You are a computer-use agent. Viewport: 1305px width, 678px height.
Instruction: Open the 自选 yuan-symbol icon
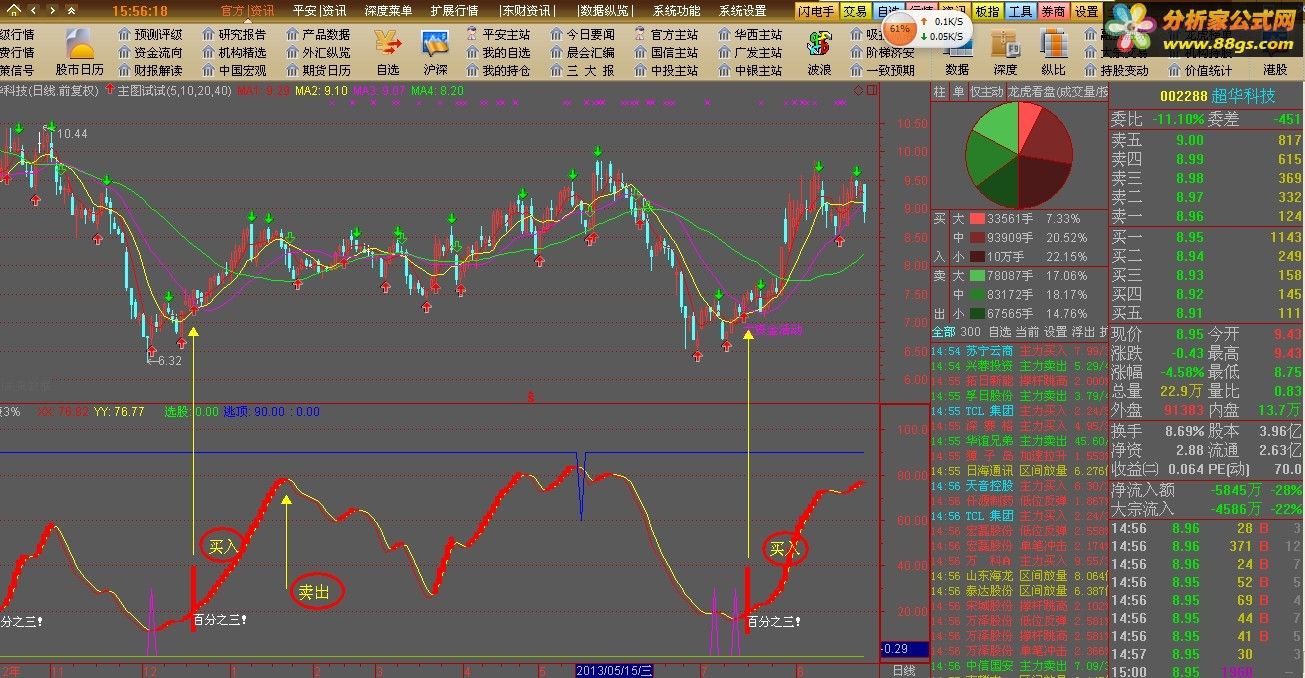coord(388,52)
